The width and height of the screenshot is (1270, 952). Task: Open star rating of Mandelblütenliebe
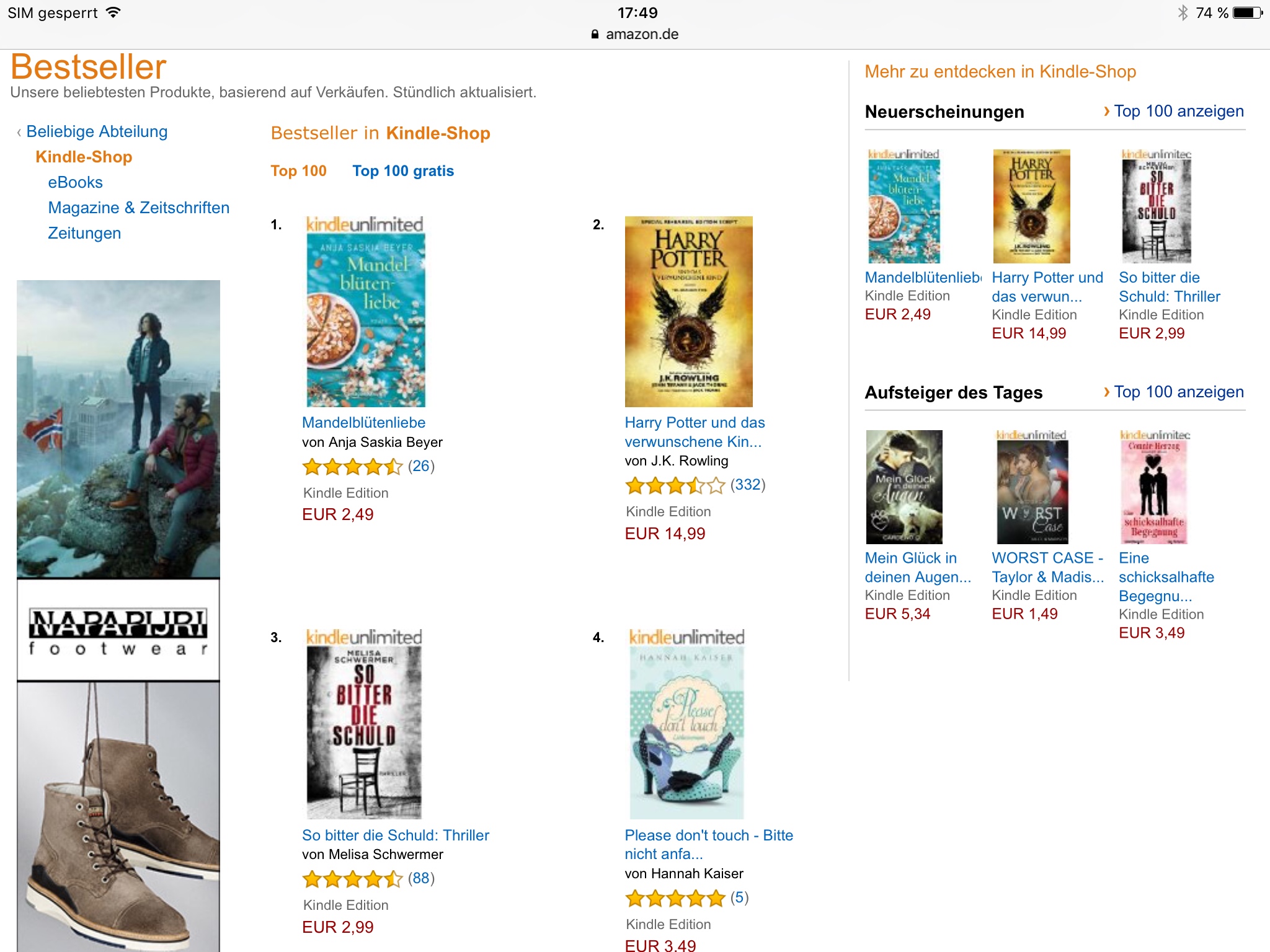click(352, 466)
